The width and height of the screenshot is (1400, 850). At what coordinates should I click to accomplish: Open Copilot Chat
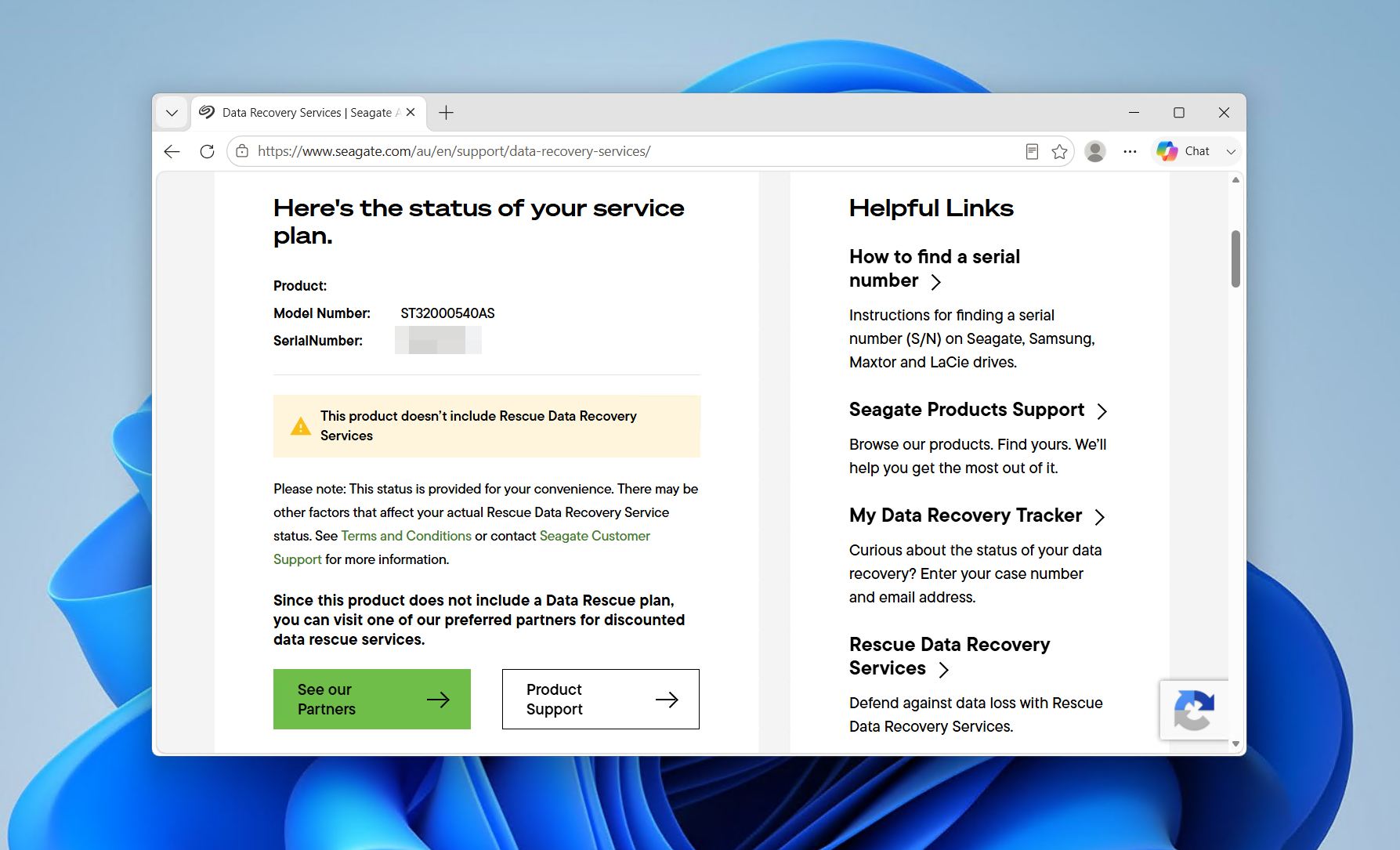[x=1184, y=151]
